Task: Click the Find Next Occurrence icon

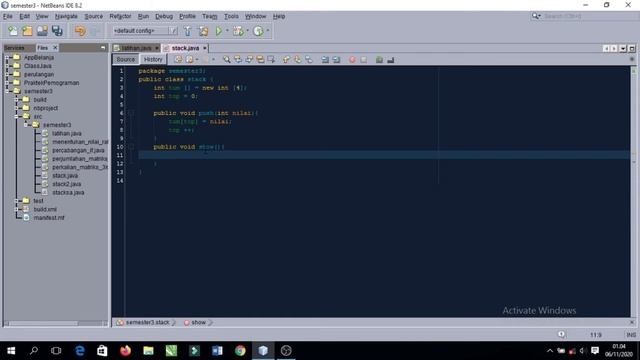Action: [x=249, y=60]
